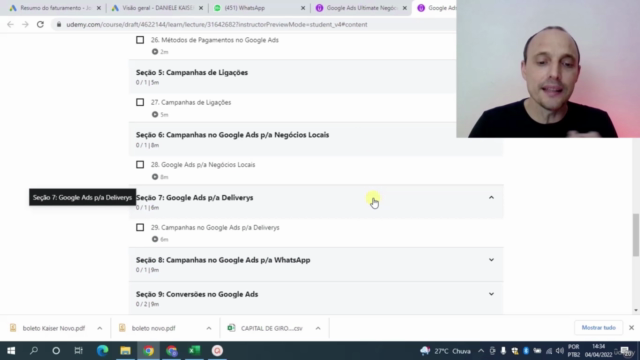Close the WhatsApp tab
The width and height of the screenshot is (640, 360).
tap(302, 8)
